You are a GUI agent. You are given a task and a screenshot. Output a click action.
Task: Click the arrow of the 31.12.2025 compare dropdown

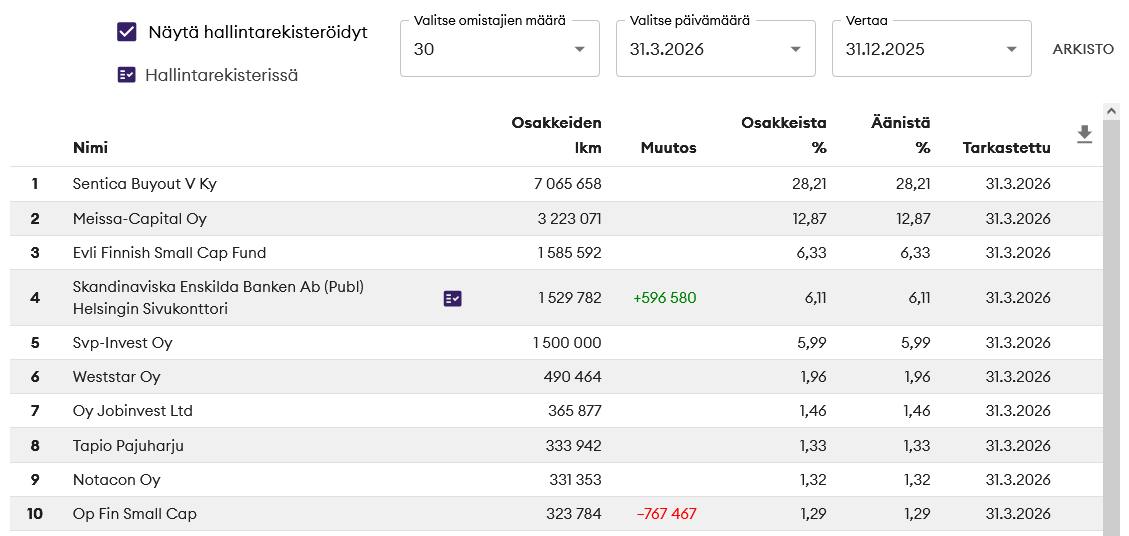point(1012,50)
